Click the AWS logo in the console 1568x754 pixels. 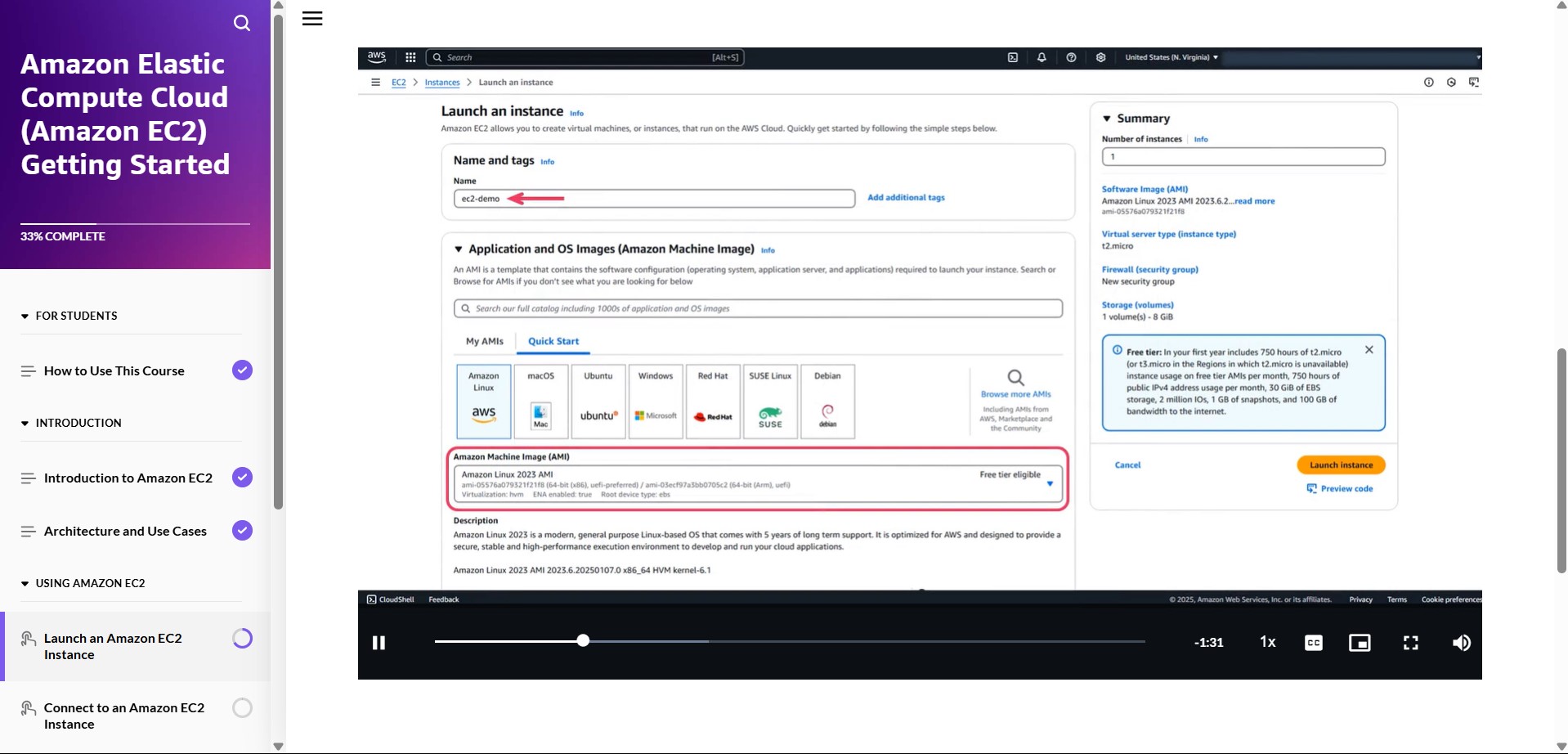(376, 57)
